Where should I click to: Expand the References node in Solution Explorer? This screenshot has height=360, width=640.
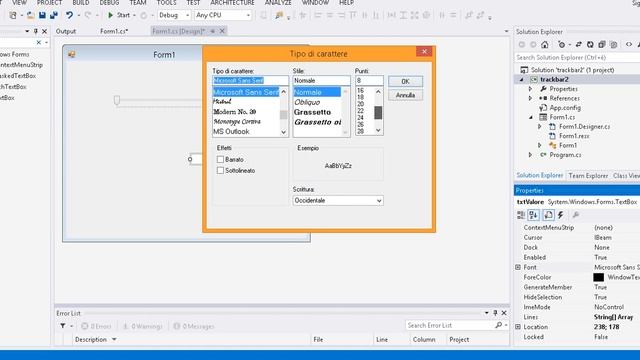(530, 98)
